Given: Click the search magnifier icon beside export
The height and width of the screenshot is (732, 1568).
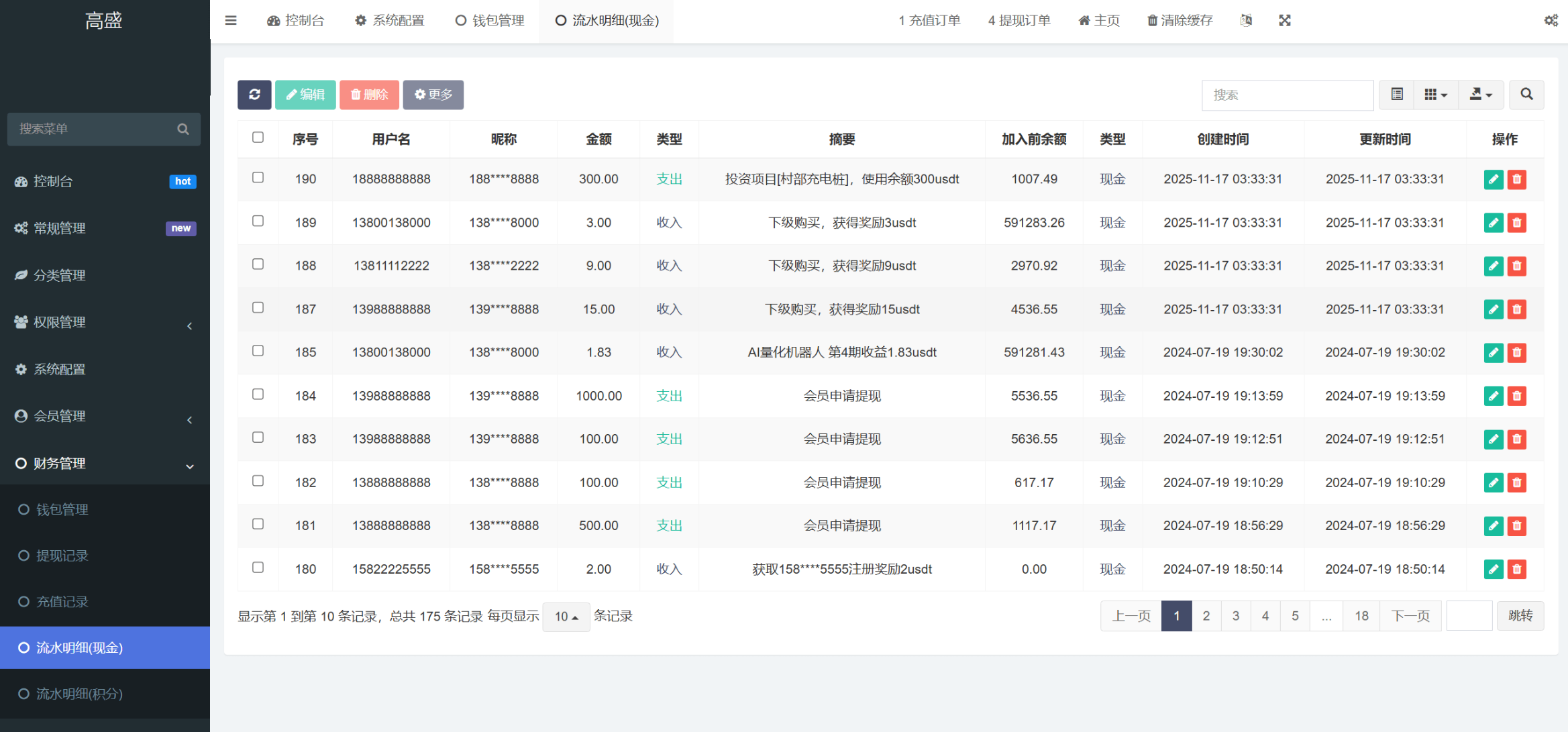Looking at the screenshot, I should (x=1526, y=95).
